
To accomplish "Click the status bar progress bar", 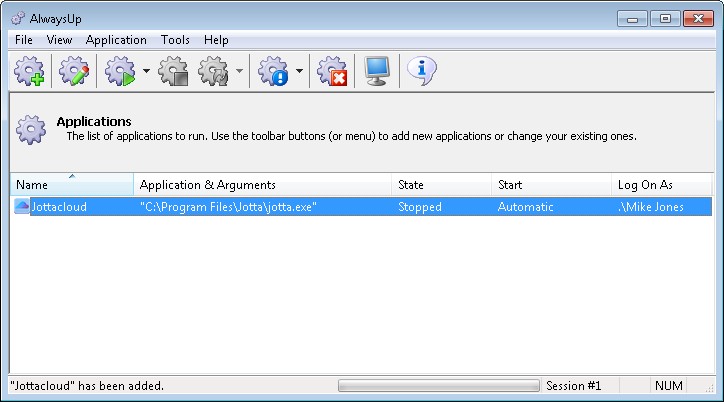I will 439,385.
